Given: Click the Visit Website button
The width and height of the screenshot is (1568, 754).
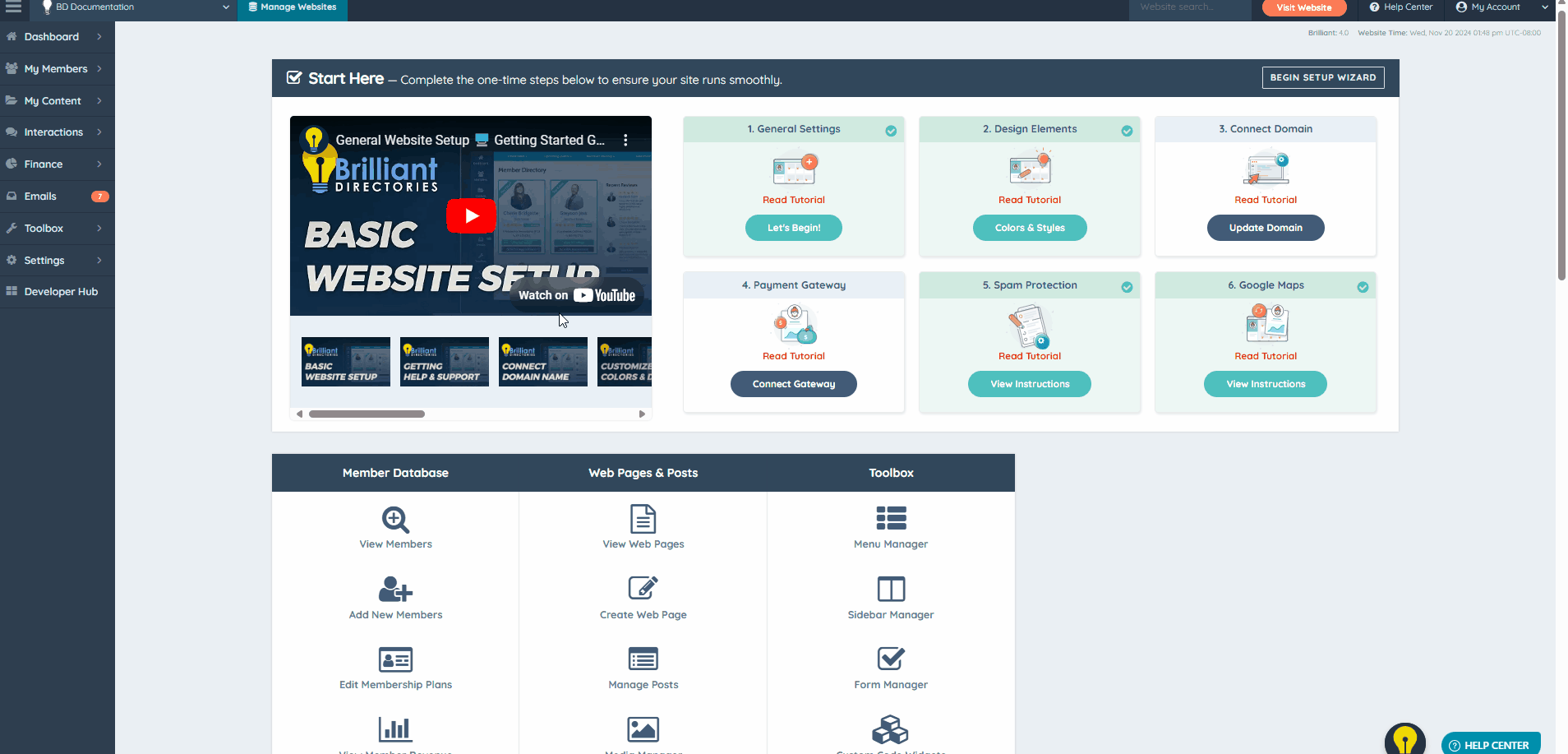Looking at the screenshot, I should click(1304, 7).
